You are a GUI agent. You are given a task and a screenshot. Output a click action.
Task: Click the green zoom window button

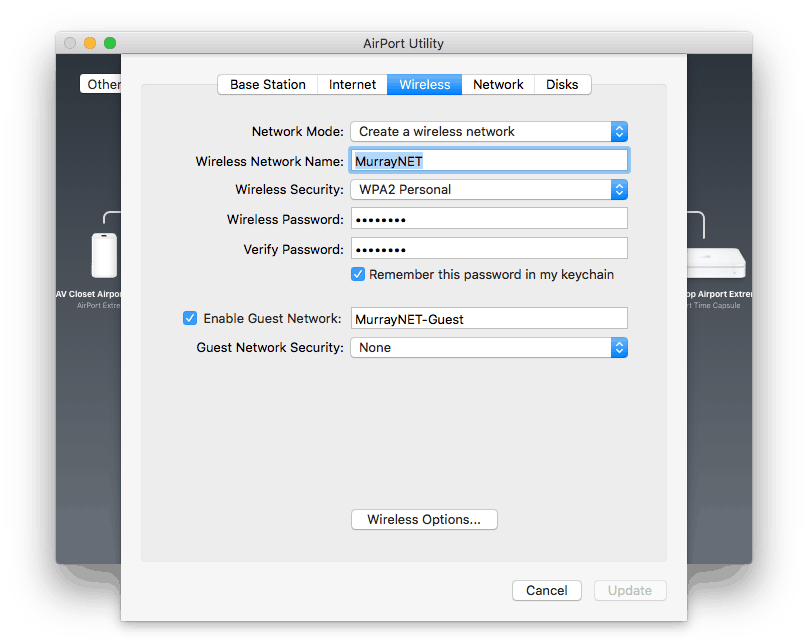pos(110,43)
